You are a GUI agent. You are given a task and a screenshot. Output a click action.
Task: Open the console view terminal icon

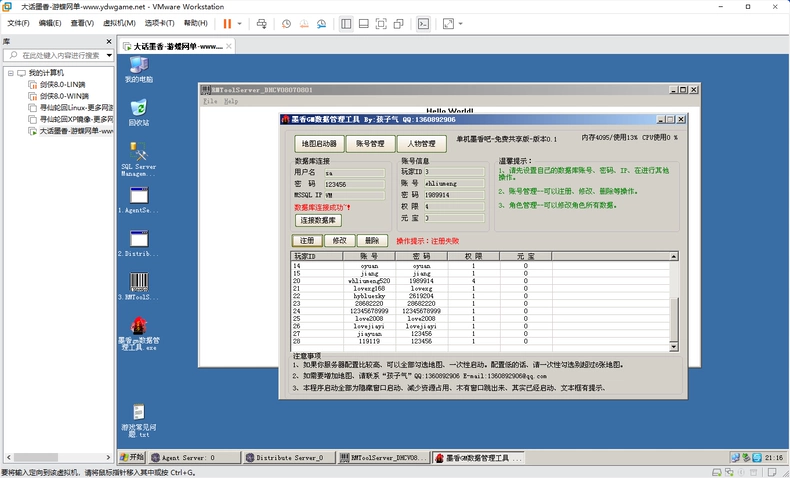click(x=423, y=24)
